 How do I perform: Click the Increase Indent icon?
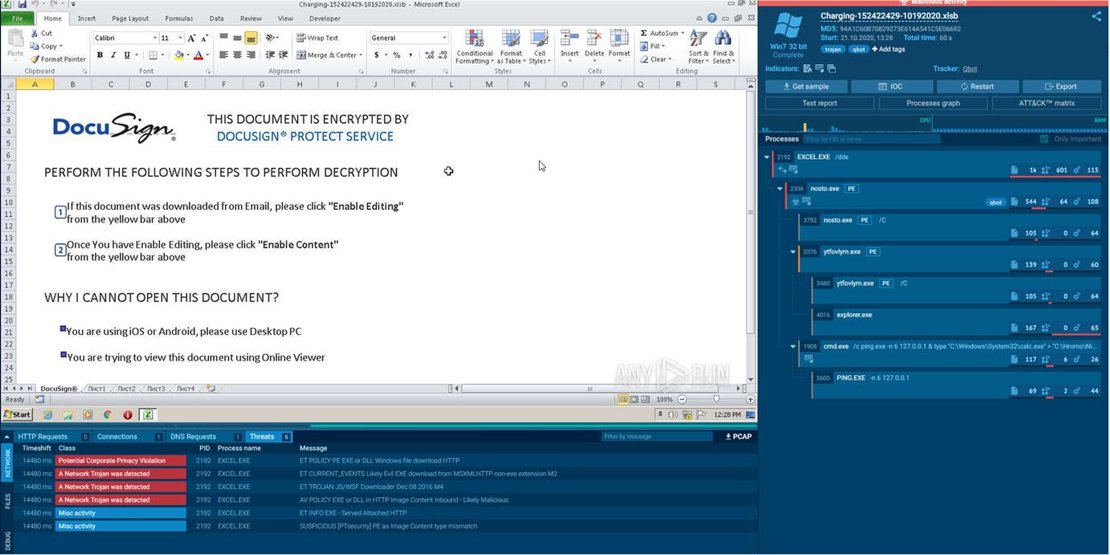click(282, 55)
